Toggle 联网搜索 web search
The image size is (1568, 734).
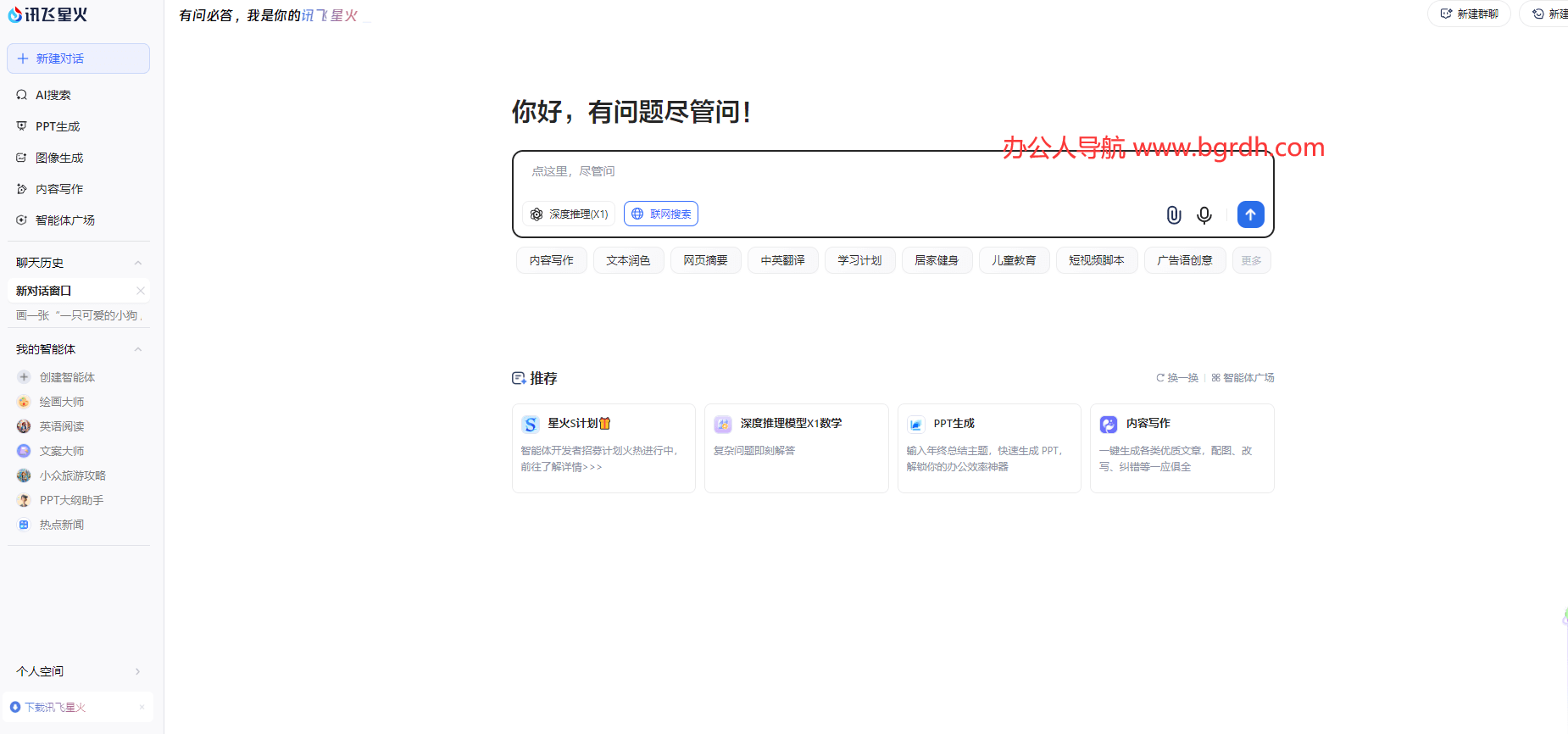[x=661, y=214]
